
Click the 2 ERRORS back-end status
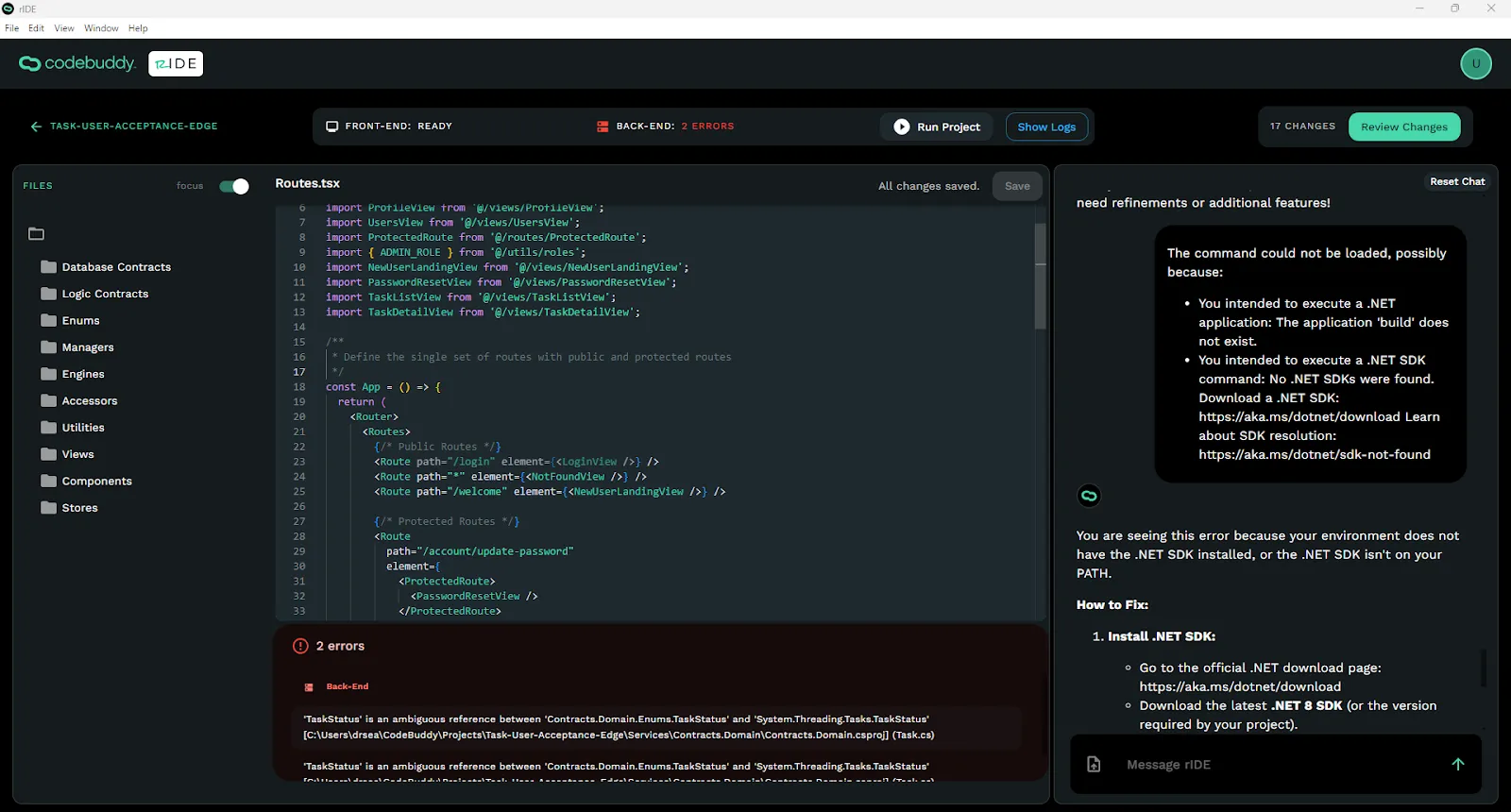click(707, 127)
